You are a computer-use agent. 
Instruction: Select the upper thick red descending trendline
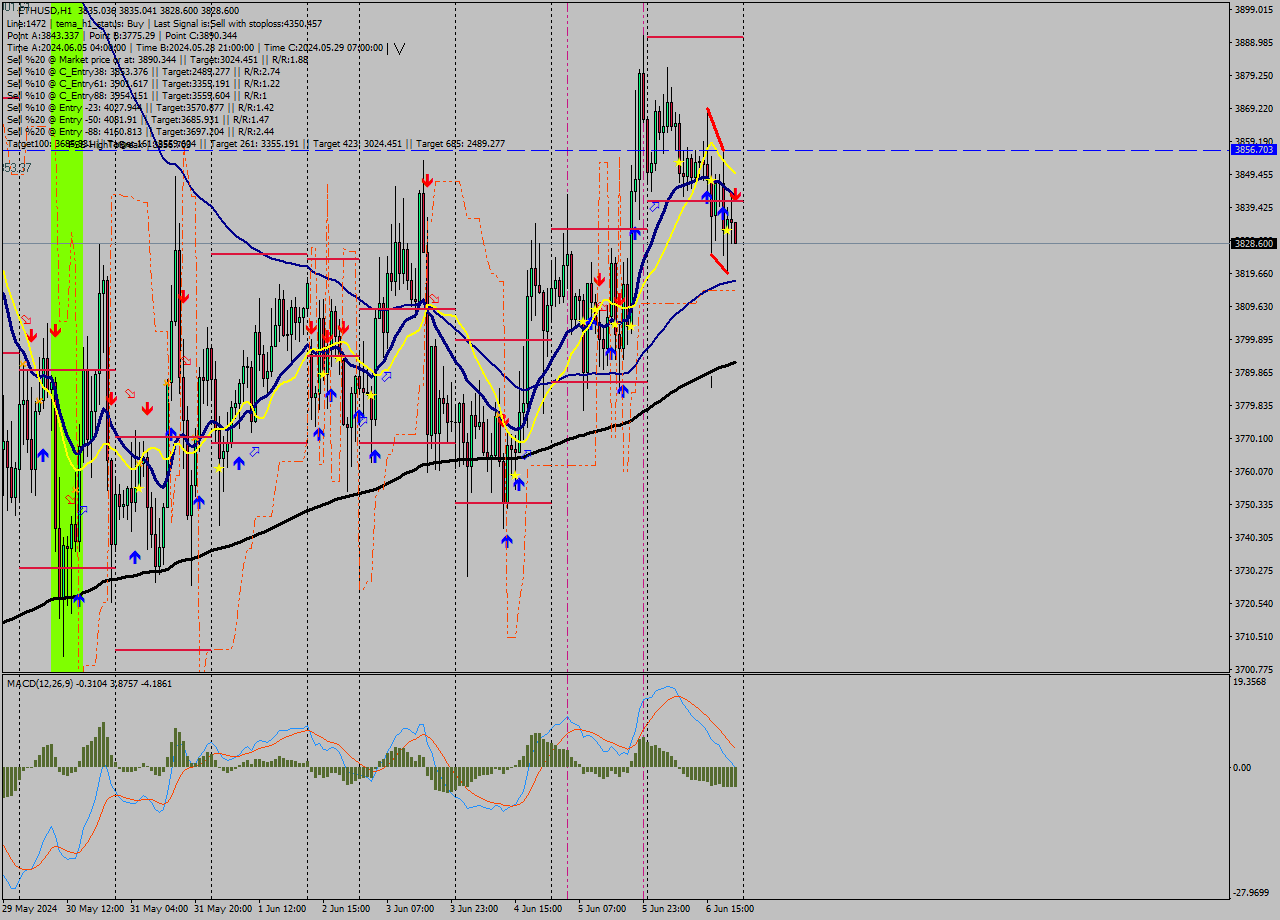715,129
